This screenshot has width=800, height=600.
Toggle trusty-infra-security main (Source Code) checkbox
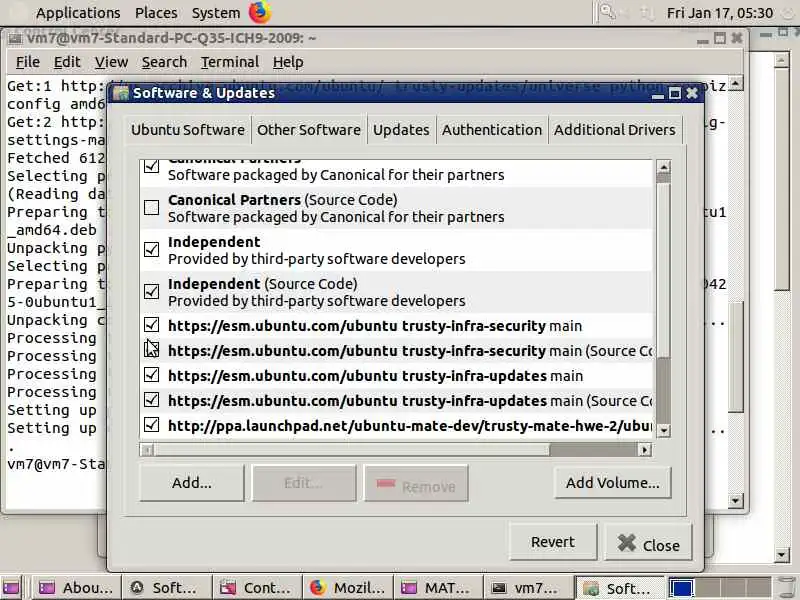pyautogui.click(x=152, y=350)
